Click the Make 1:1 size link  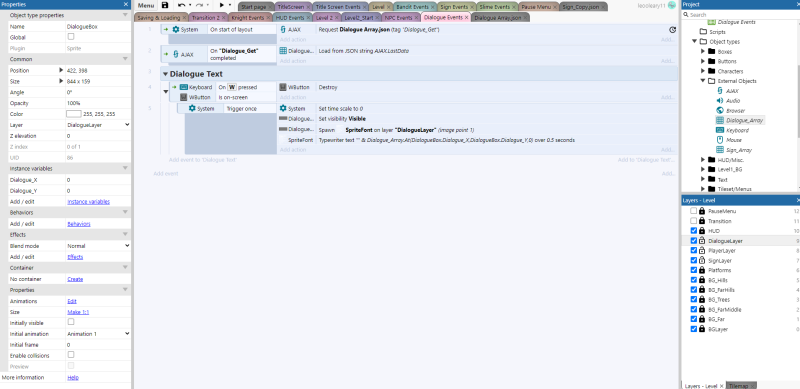(x=78, y=312)
